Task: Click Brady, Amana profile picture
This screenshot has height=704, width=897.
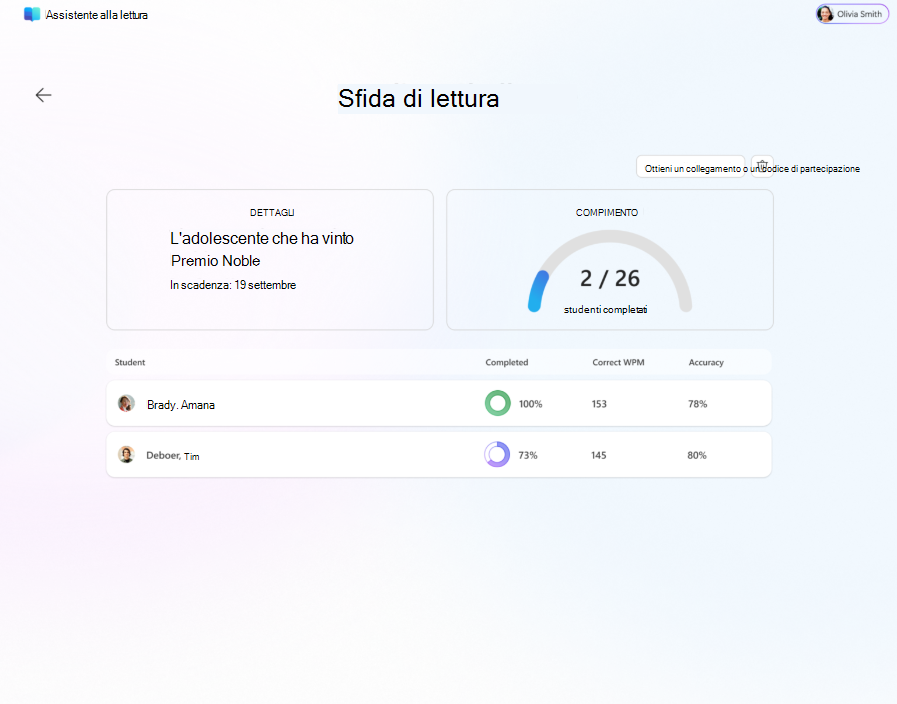Action: (x=126, y=403)
